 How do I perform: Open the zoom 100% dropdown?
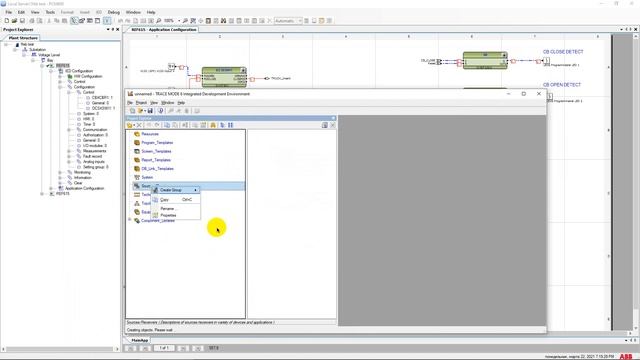[x=179, y=20]
